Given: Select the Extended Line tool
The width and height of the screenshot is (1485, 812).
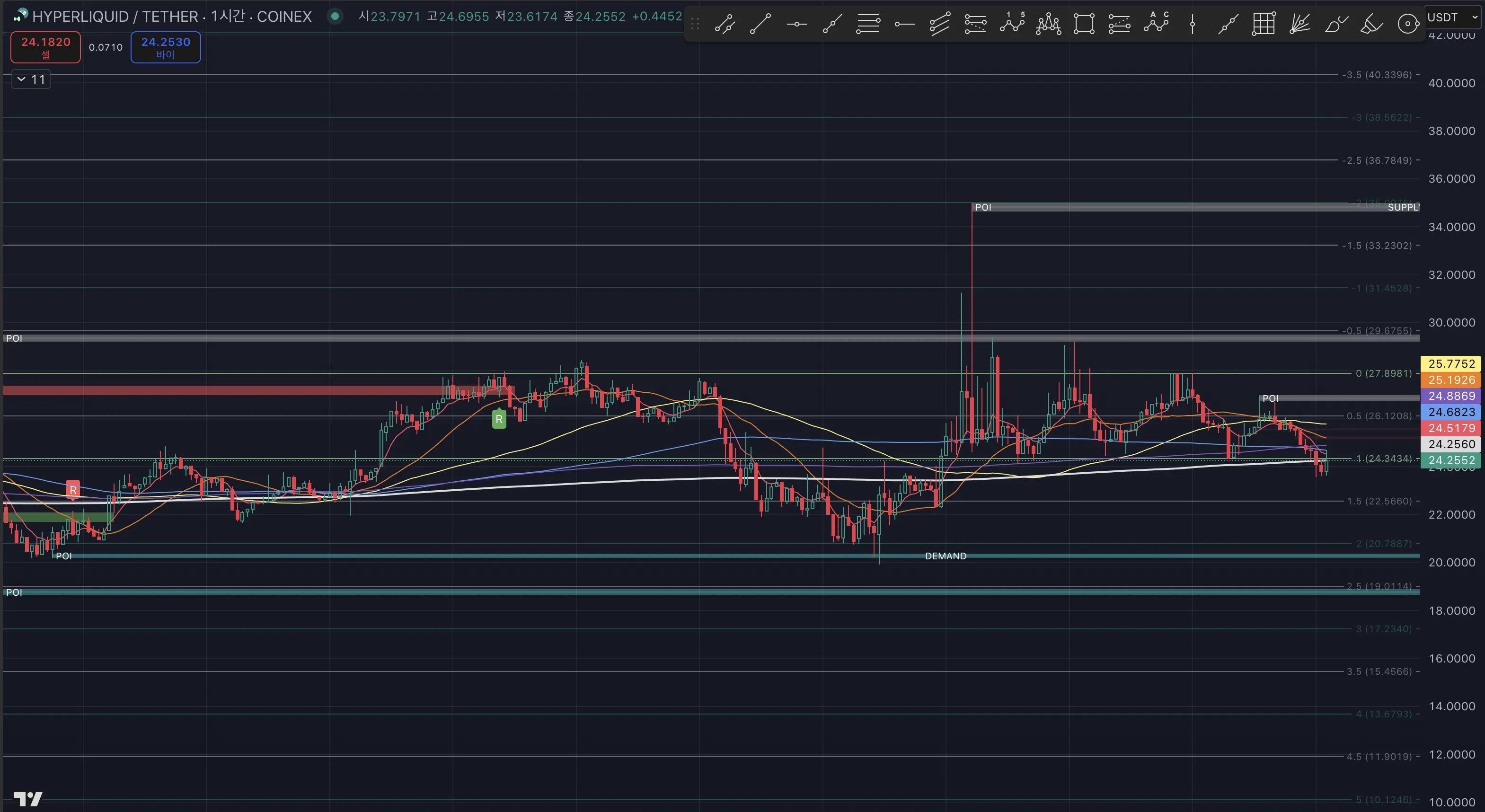Looking at the screenshot, I should (1228, 24).
